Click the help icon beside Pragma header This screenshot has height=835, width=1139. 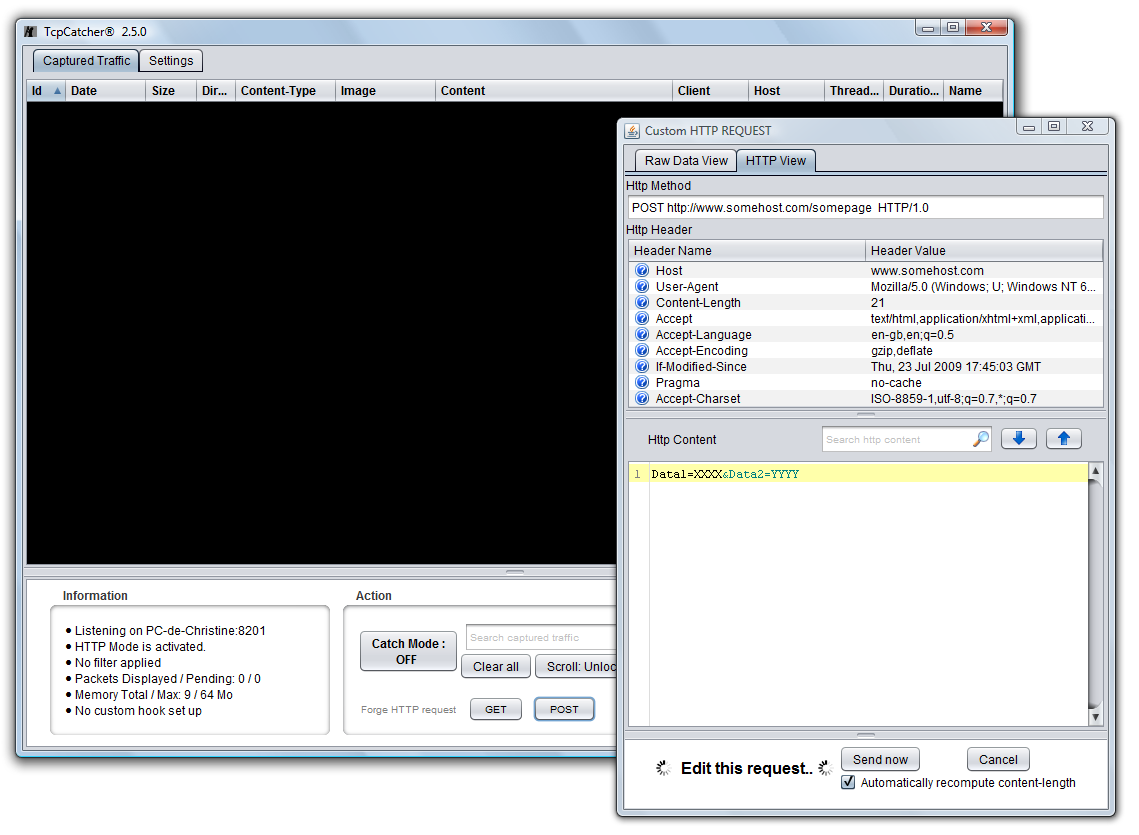pos(642,382)
